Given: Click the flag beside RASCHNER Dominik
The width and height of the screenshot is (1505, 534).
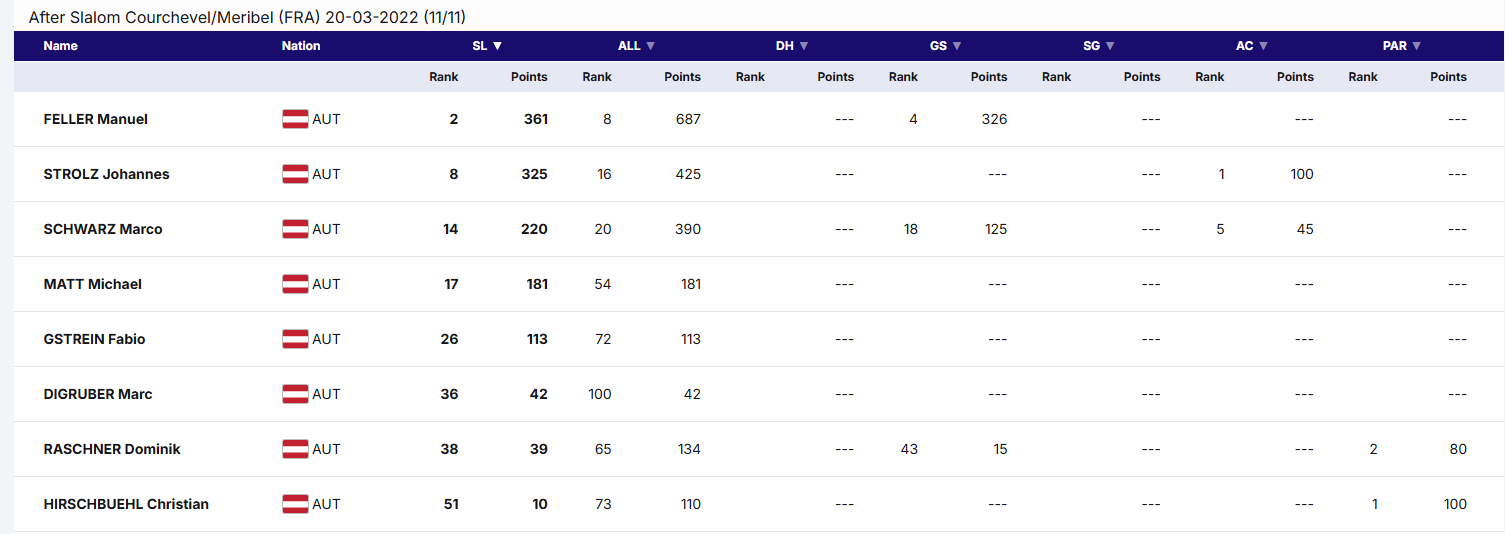Looking at the screenshot, I should (295, 449).
